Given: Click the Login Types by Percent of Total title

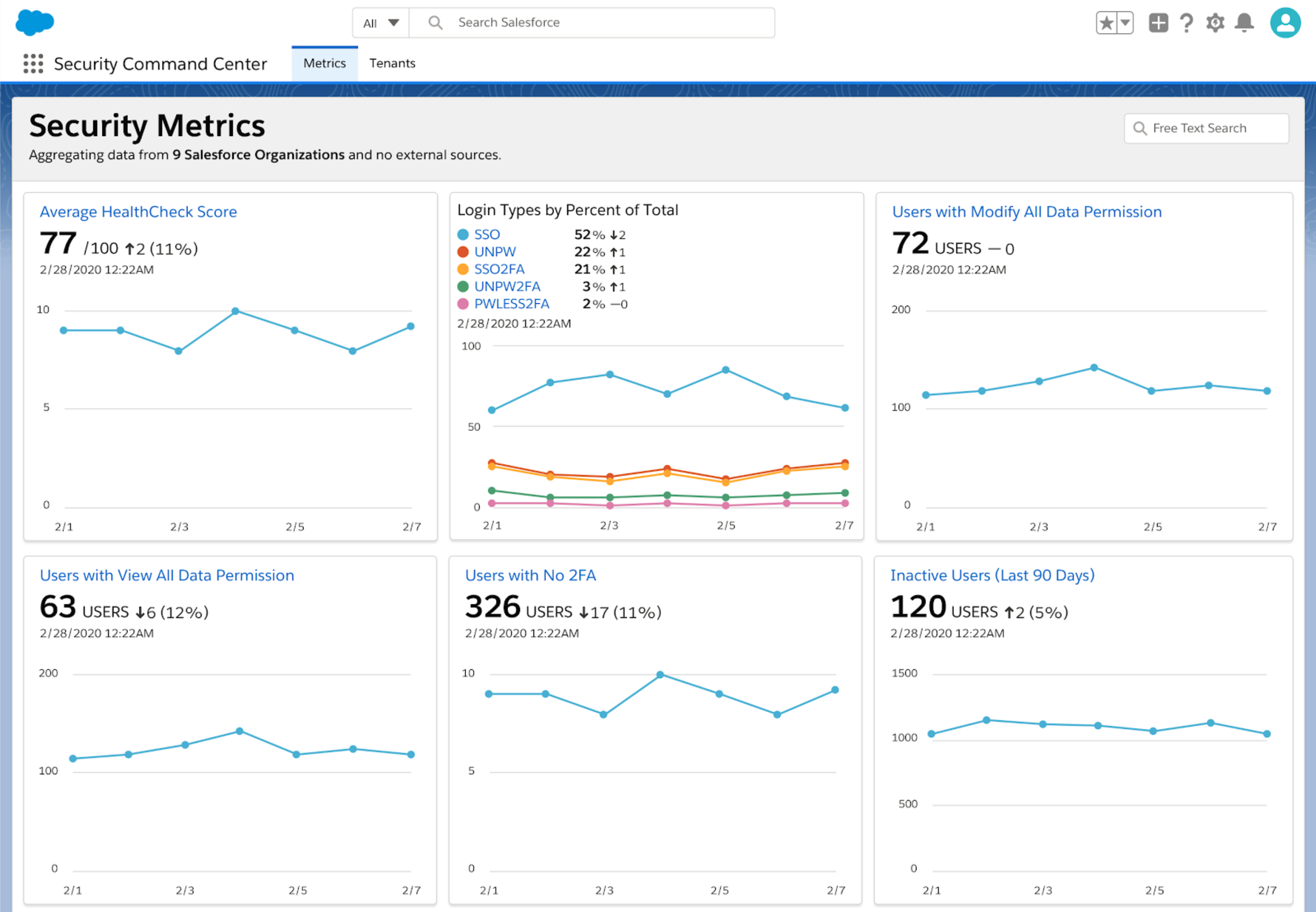Looking at the screenshot, I should 568,210.
